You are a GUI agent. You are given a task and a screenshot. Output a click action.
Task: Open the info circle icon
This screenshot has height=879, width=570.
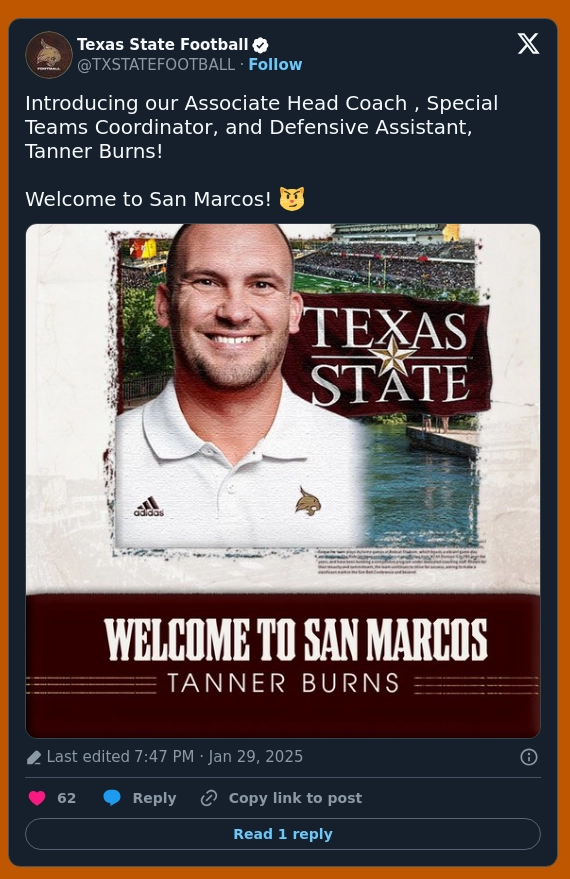529,757
